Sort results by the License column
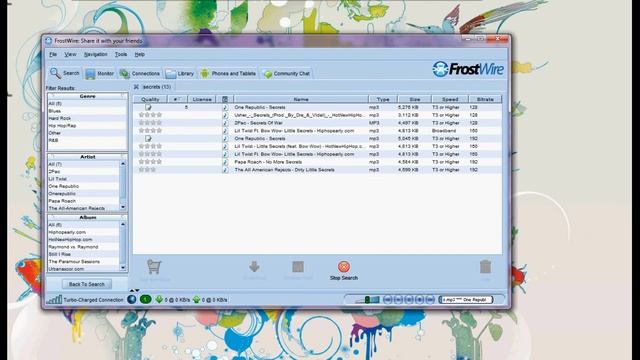The width and height of the screenshot is (640, 360). [x=202, y=99]
